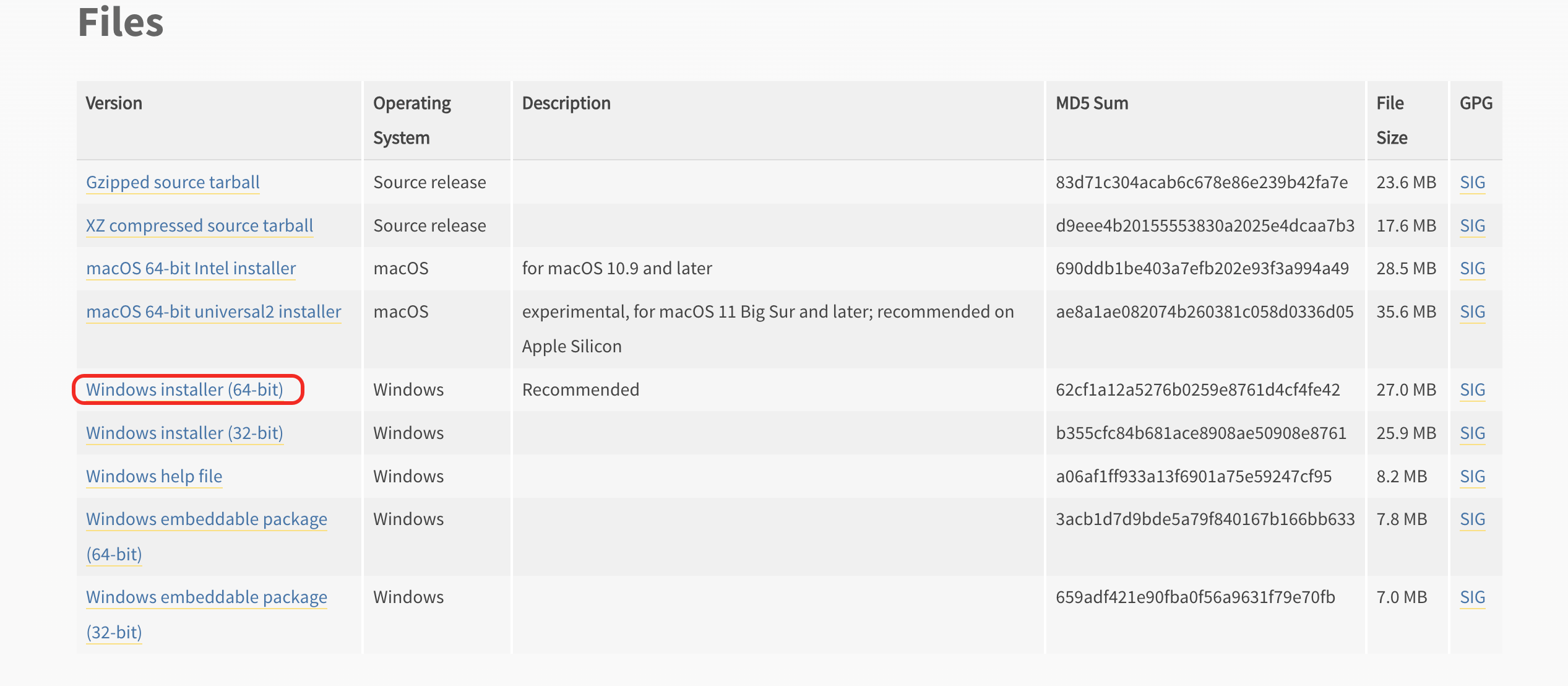
Task: Click SIG link for universal2 installer
Action: 1472,312
